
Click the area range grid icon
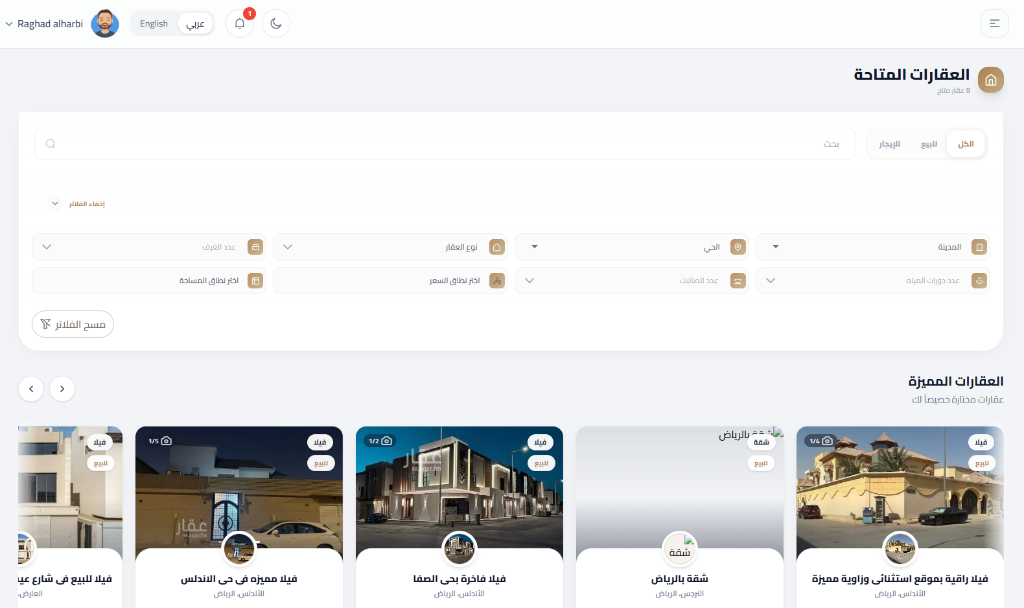click(x=255, y=280)
